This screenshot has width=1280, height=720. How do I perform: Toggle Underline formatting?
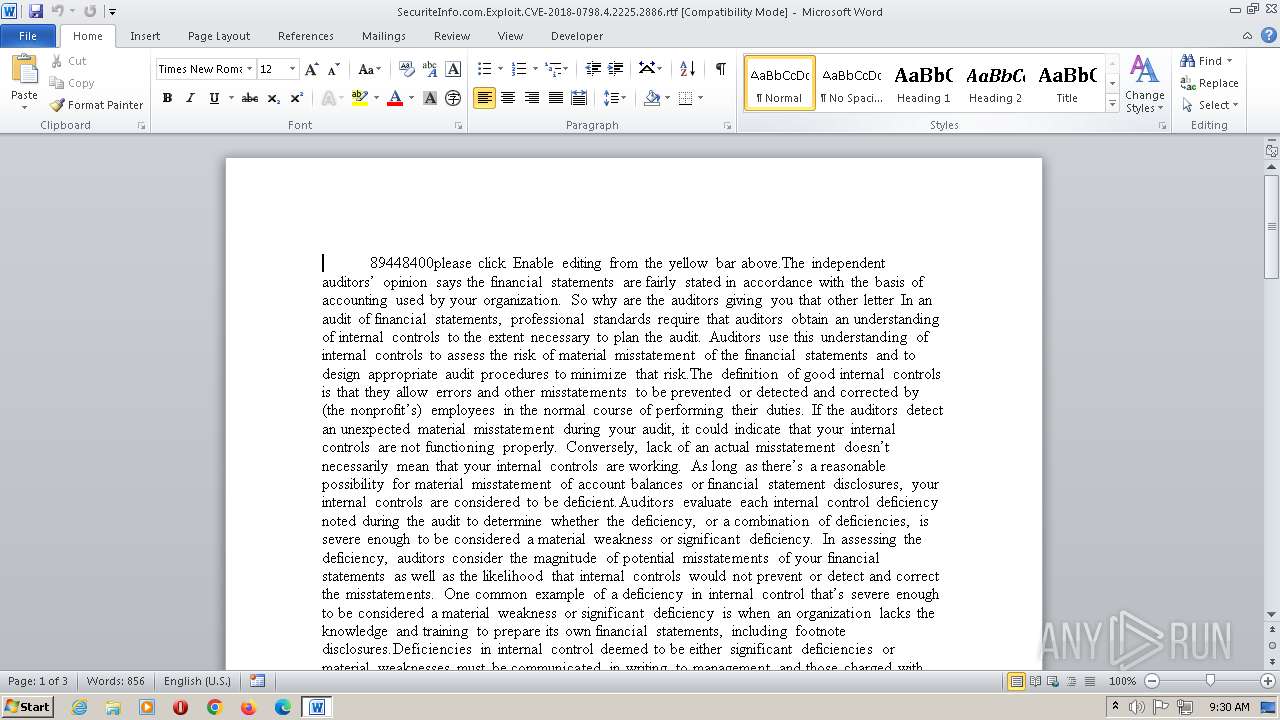[x=214, y=98]
